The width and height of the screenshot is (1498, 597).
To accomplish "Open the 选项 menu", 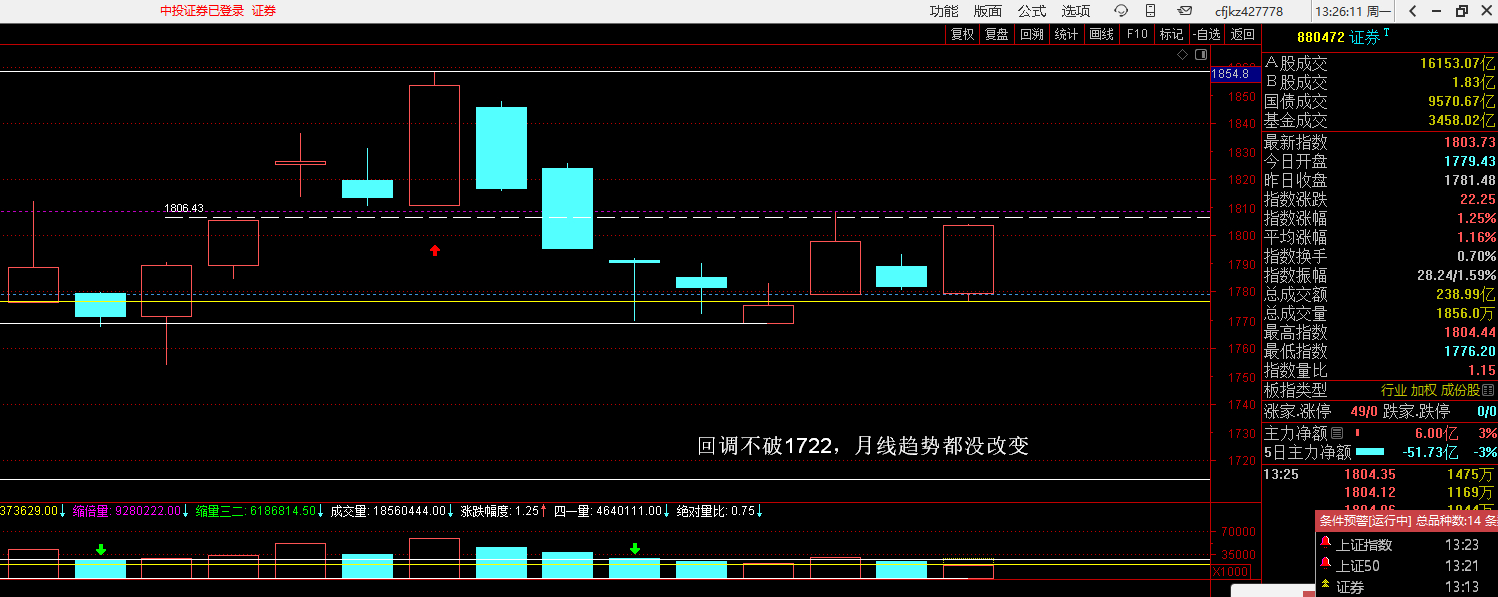I will point(1074,11).
